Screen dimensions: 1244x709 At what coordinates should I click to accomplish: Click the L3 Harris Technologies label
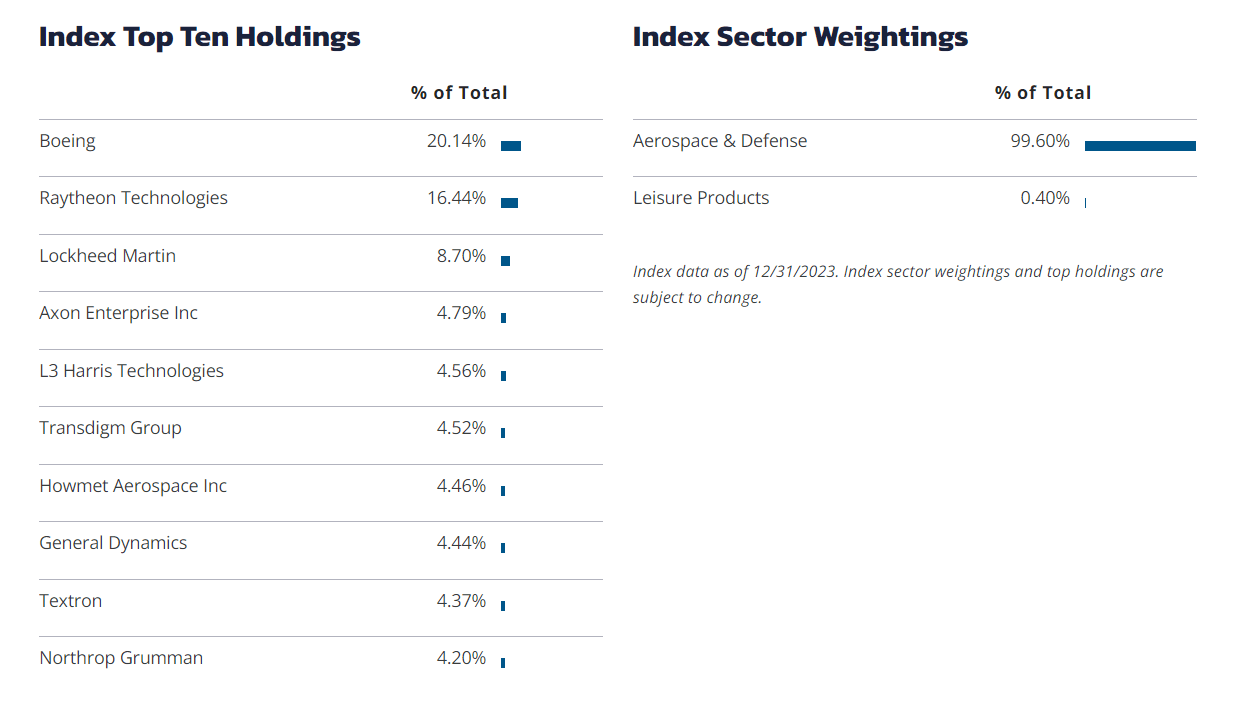point(131,371)
